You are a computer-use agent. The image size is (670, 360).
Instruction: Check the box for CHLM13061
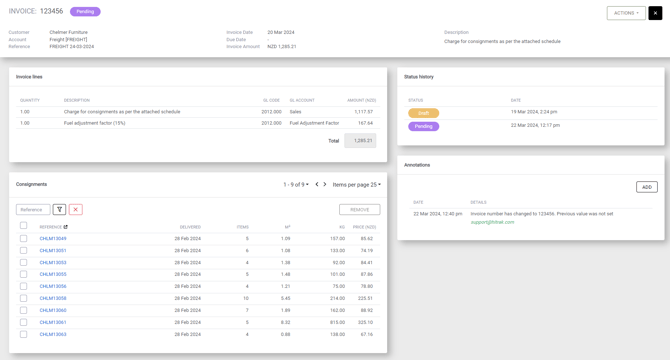[x=24, y=322]
